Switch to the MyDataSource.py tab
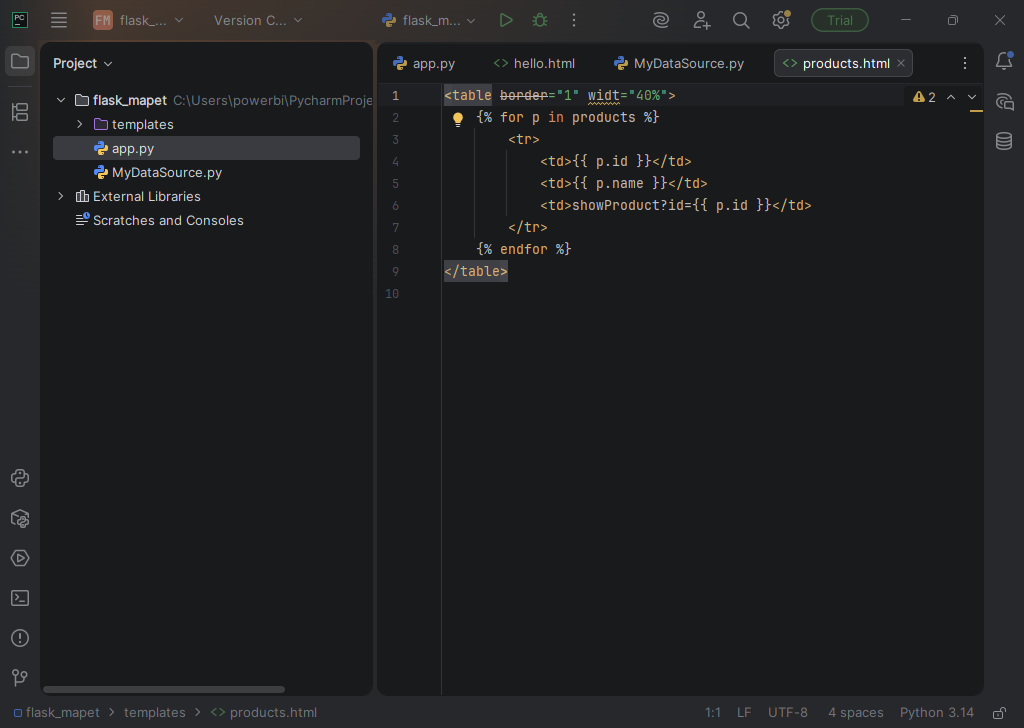This screenshot has width=1024, height=728. [679, 63]
